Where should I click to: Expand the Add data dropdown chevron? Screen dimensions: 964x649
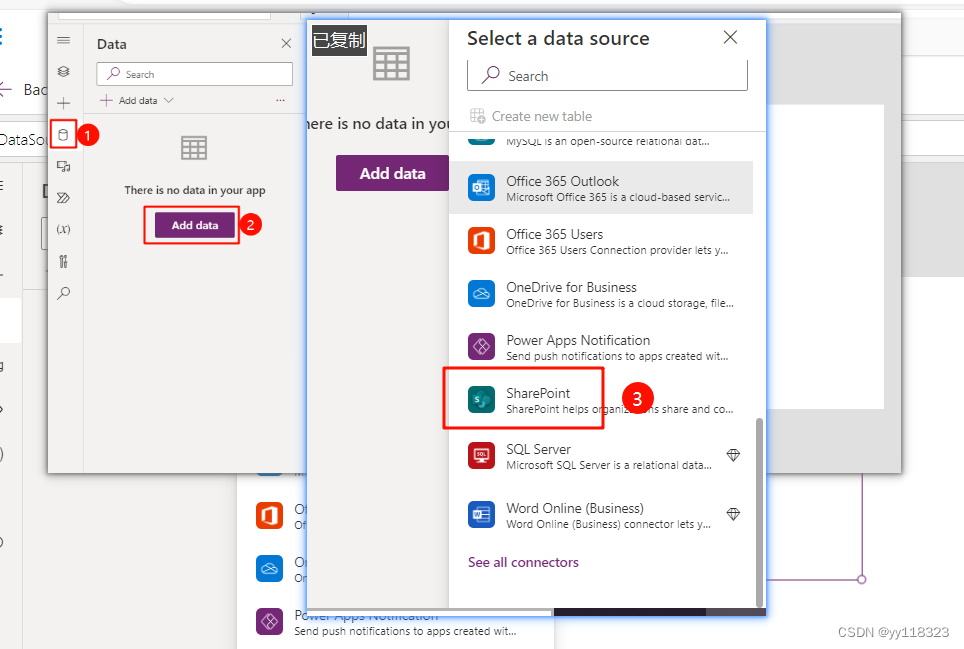tap(168, 100)
